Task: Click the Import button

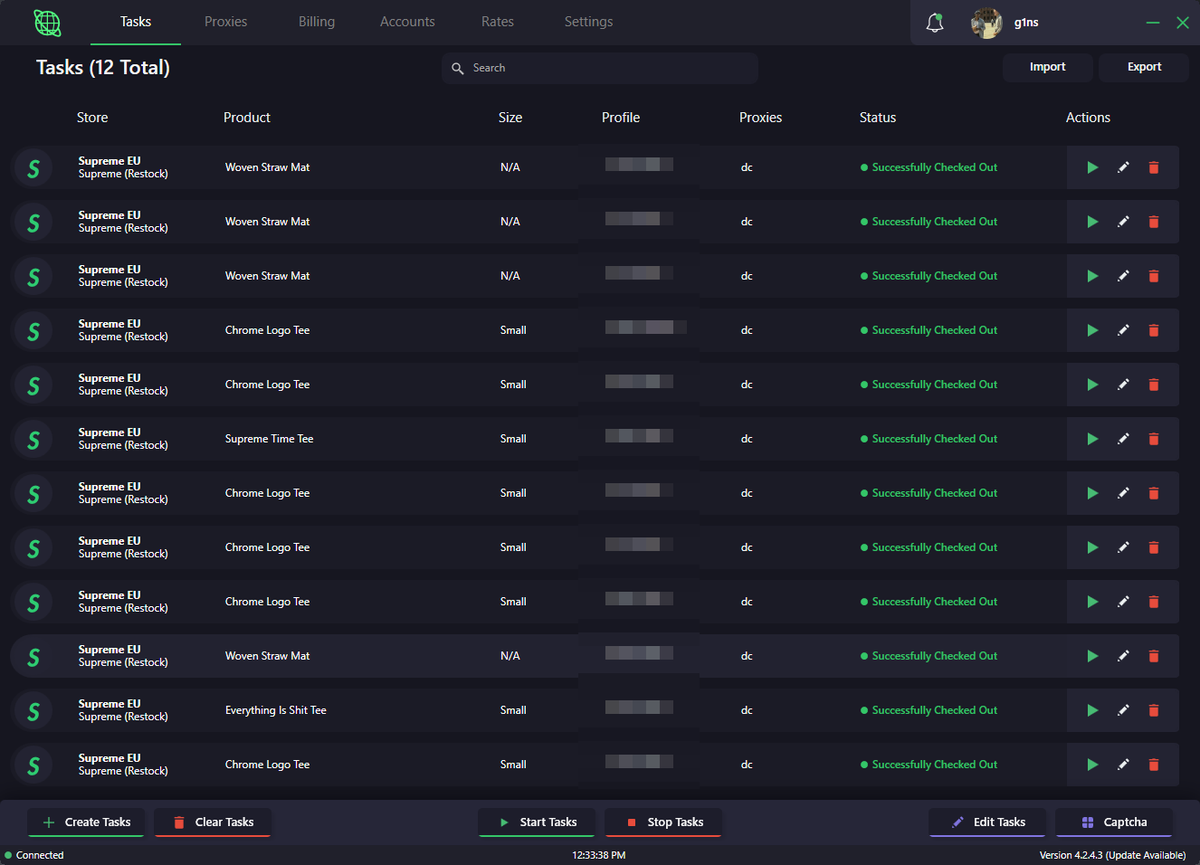Action: [1047, 67]
